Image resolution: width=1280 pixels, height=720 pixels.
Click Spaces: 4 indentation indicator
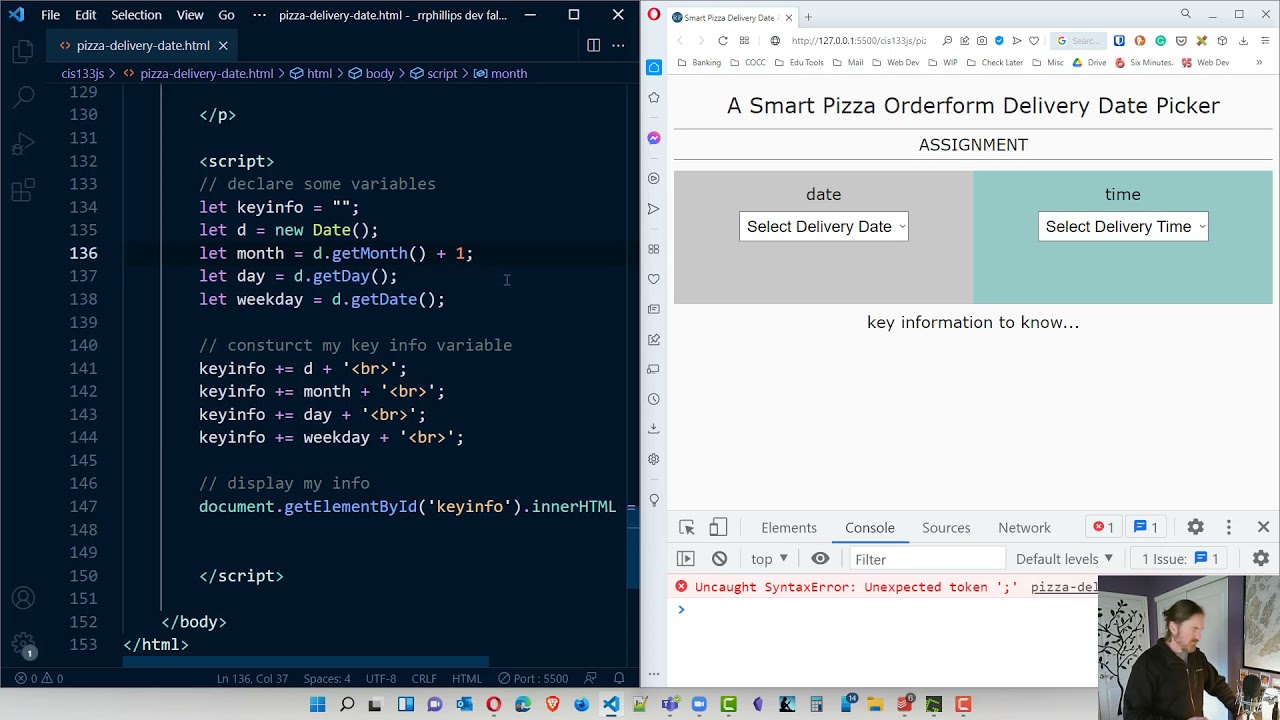point(327,678)
